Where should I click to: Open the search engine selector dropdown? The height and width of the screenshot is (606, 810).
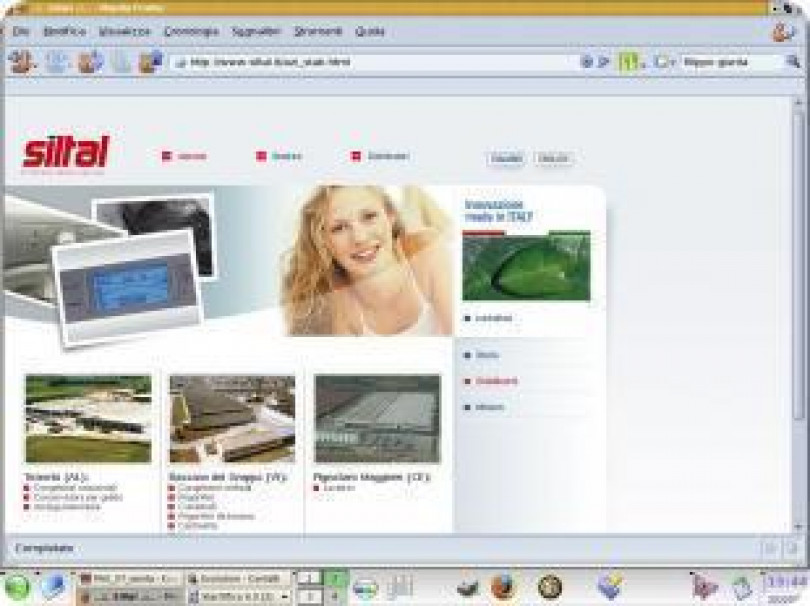tap(667, 62)
